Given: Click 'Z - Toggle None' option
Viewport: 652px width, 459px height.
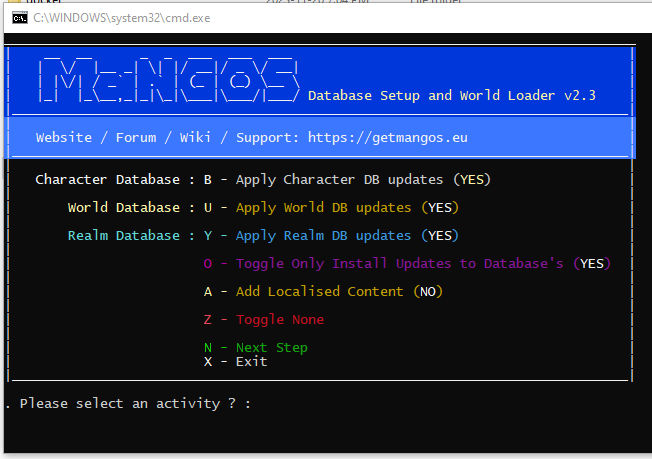Looking at the screenshot, I should point(264,319).
